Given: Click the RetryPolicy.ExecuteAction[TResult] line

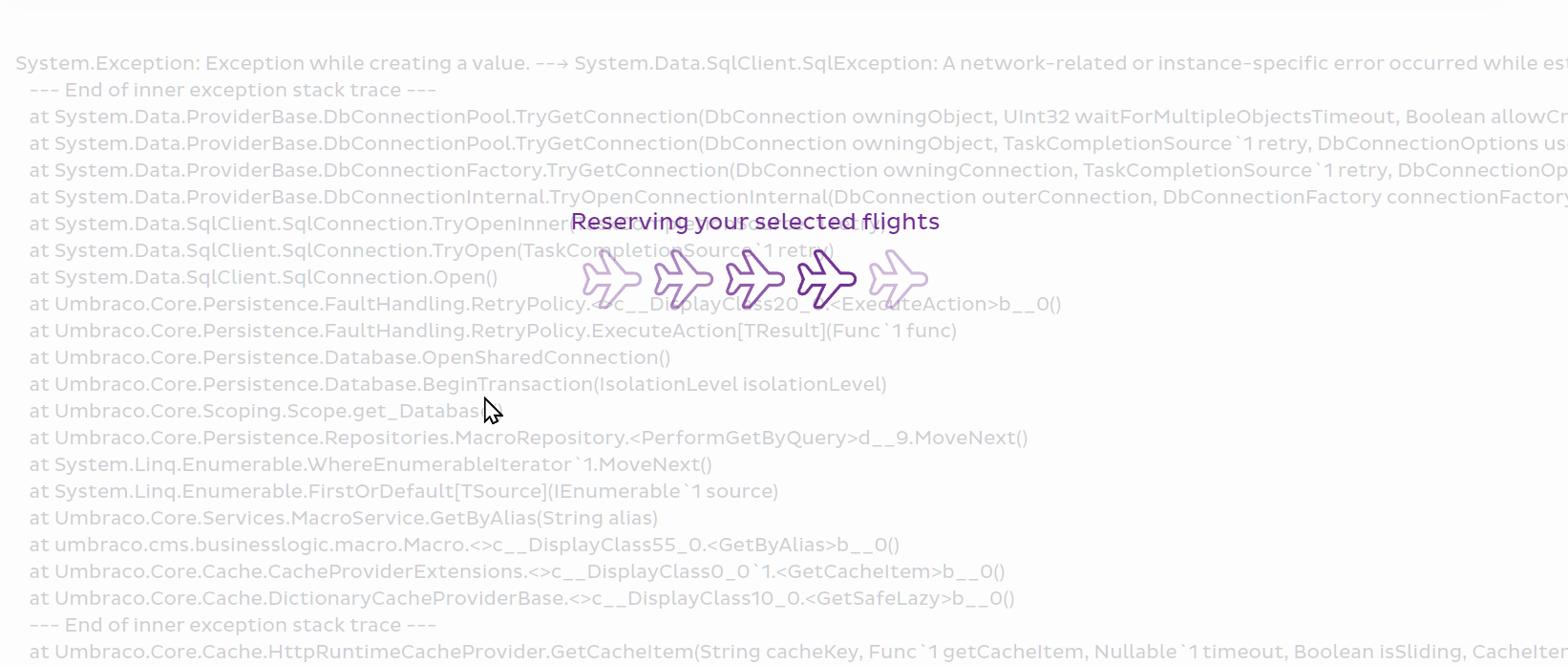Looking at the screenshot, I should tap(493, 331).
